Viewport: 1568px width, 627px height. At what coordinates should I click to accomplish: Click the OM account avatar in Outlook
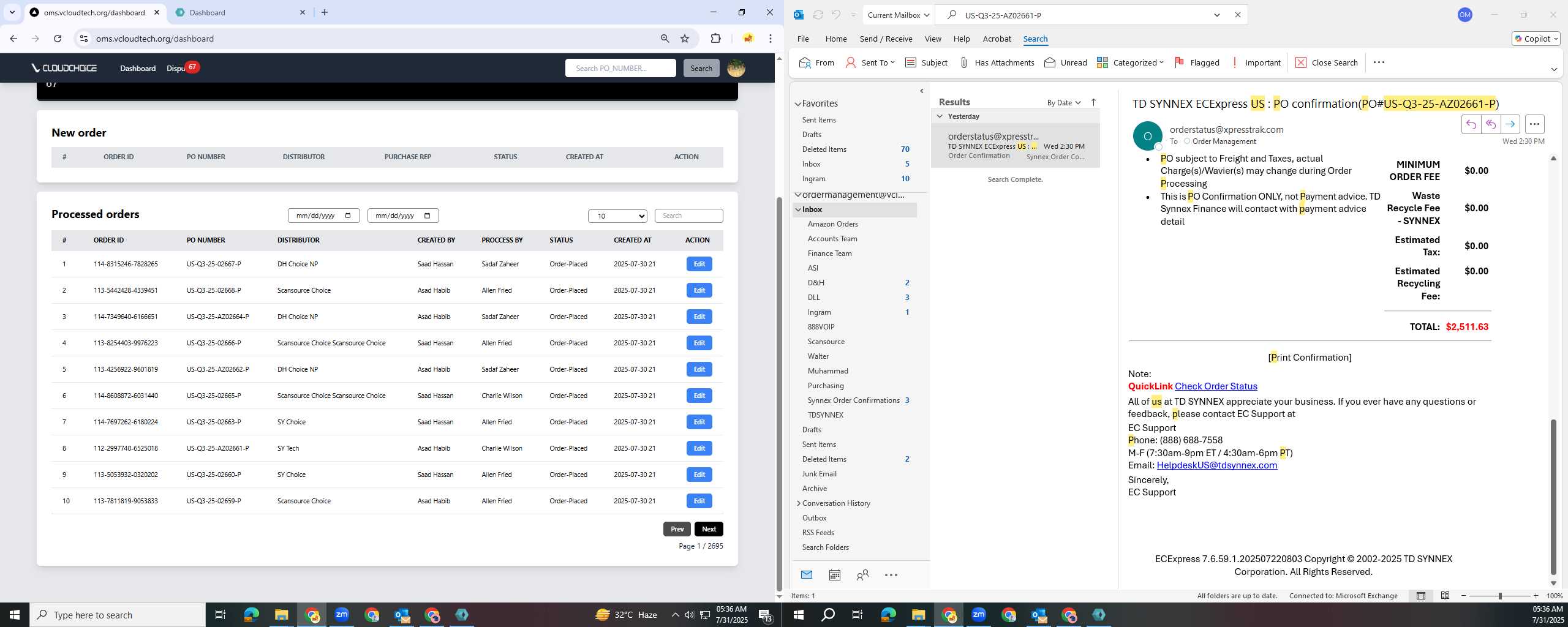coord(1464,15)
